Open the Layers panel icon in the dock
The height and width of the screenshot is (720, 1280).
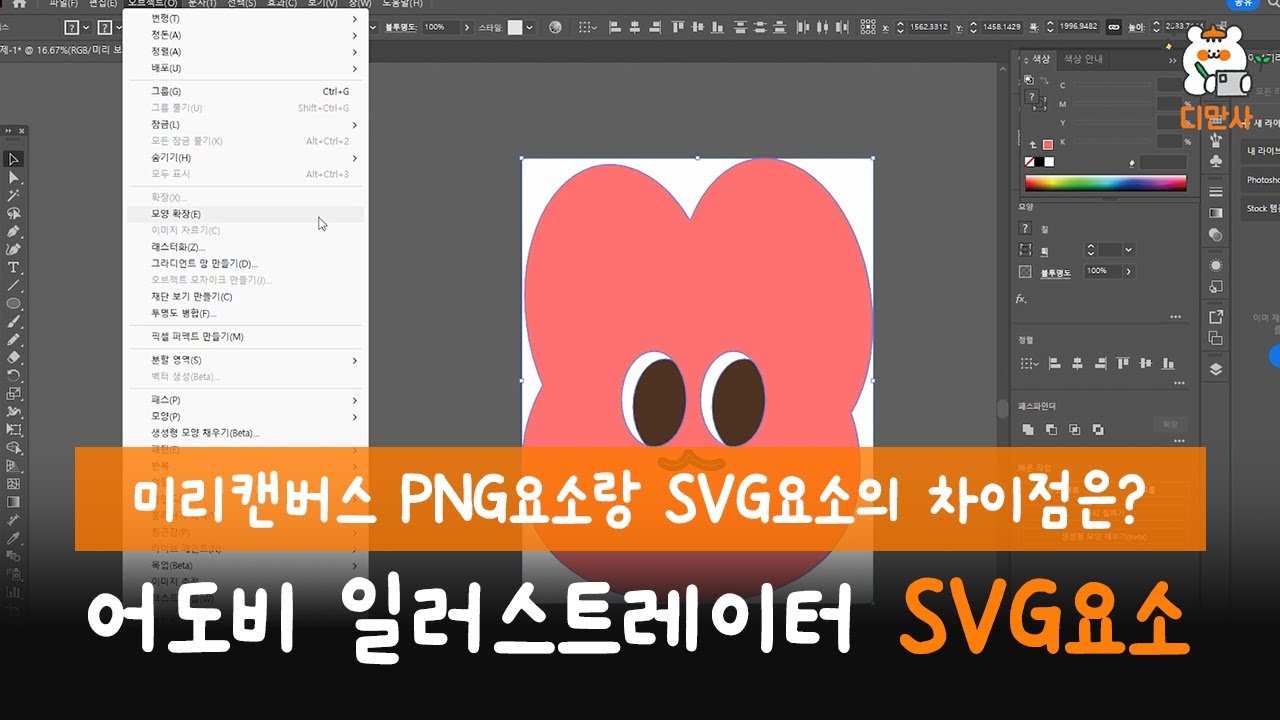coord(1215,368)
